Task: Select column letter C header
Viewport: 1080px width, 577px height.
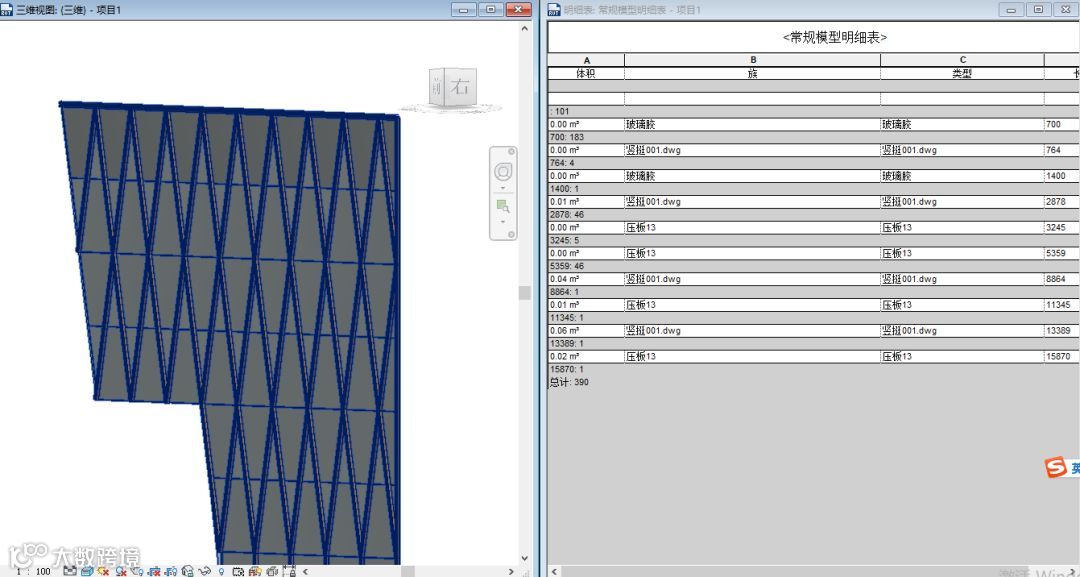Action: click(963, 60)
